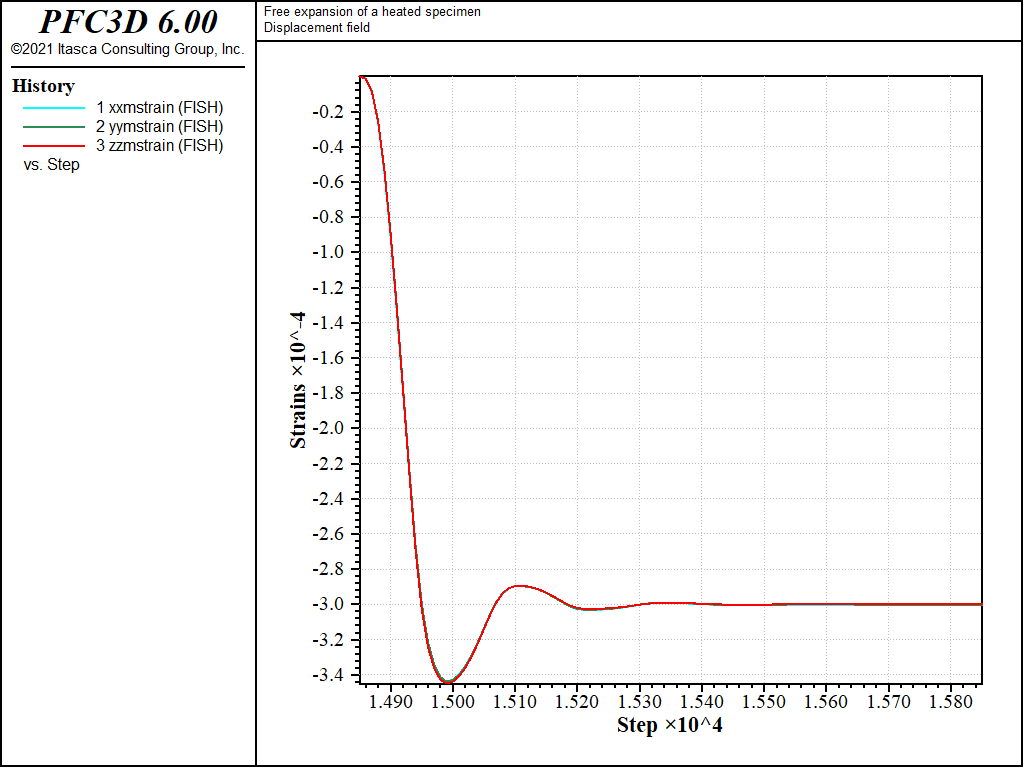Click the PFC3D 6.00 title text

point(128,22)
